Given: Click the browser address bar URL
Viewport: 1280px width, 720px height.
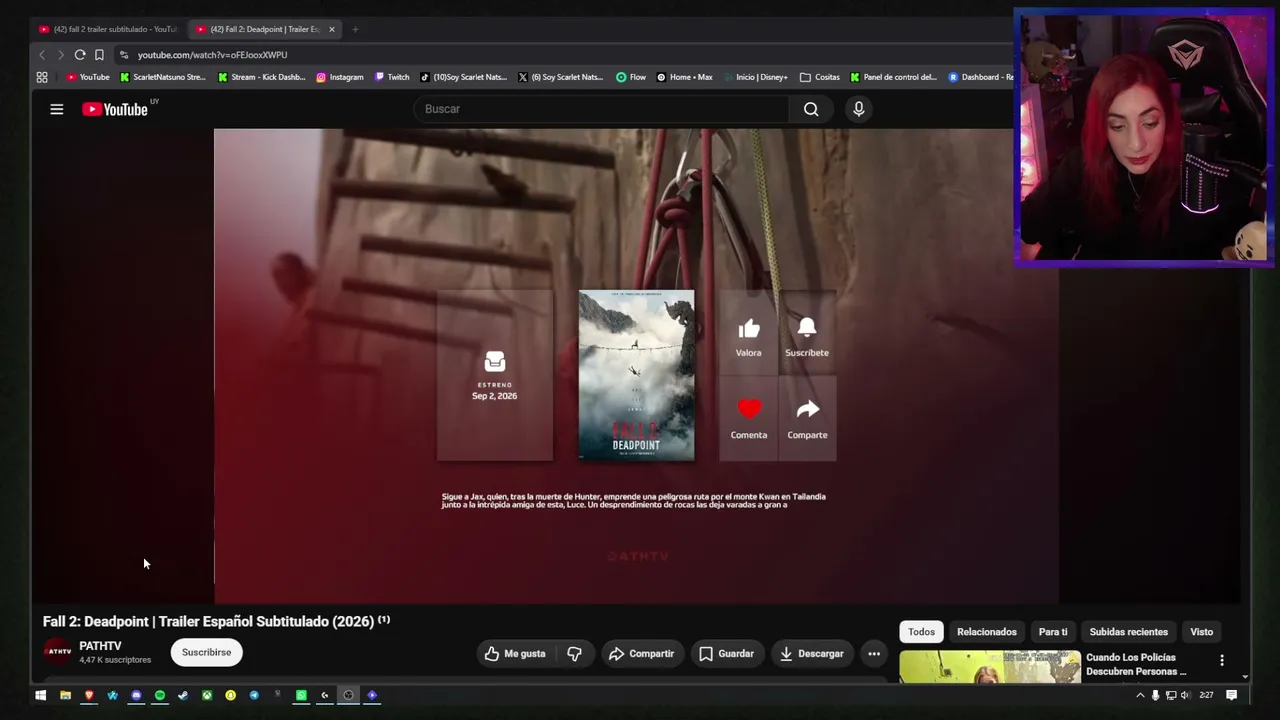Looking at the screenshot, I should (212, 55).
